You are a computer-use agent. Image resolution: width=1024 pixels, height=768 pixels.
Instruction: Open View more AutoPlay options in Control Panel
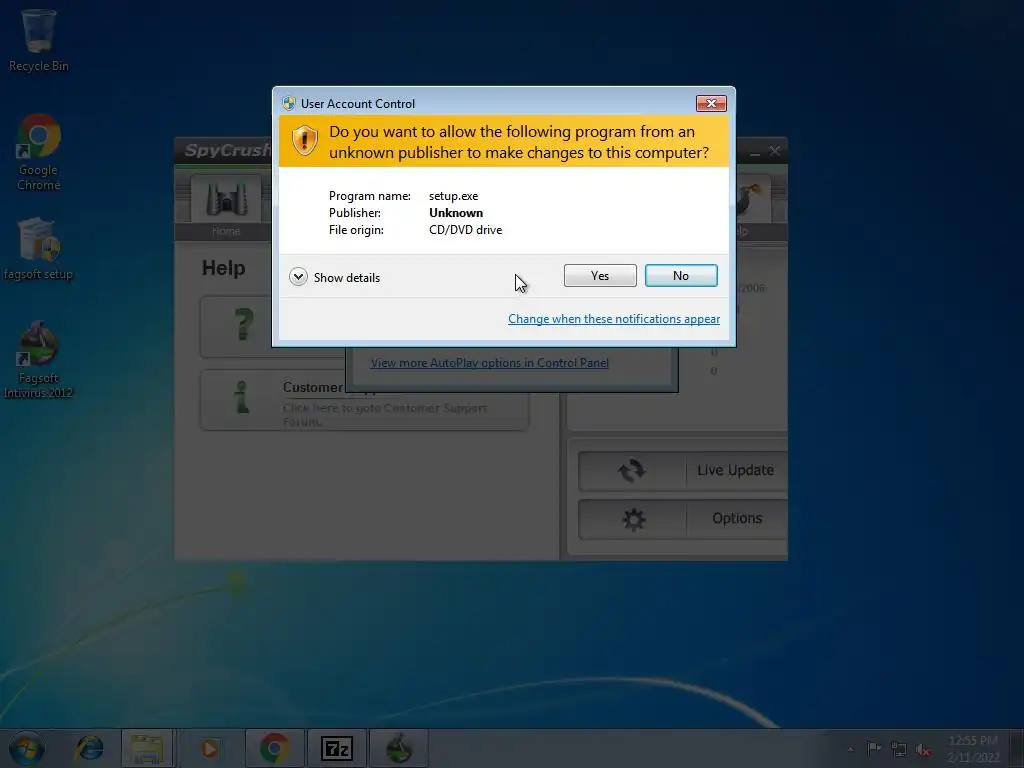pyautogui.click(x=489, y=362)
